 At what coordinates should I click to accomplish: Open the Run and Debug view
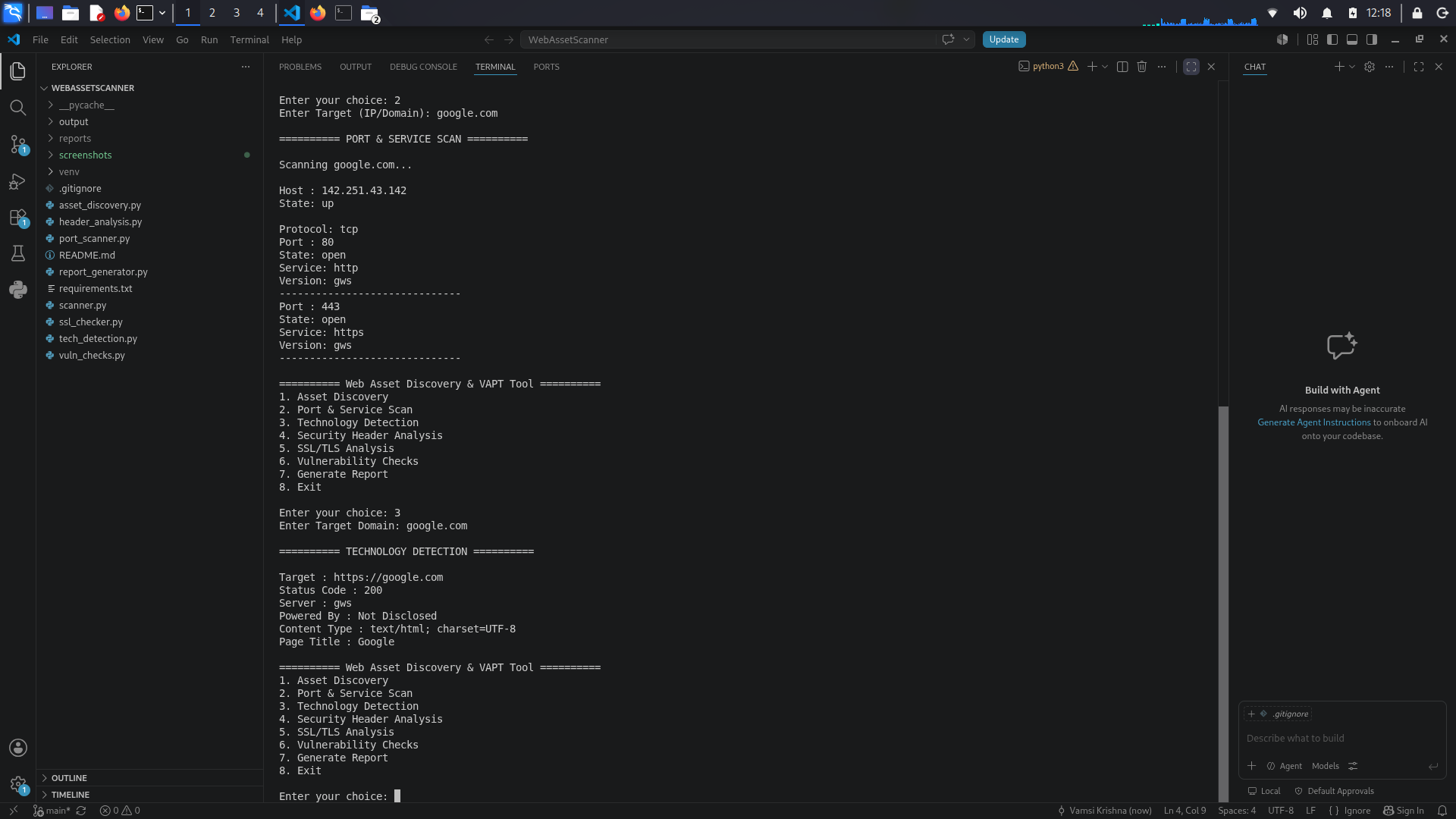pyautogui.click(x=18, y=180)
